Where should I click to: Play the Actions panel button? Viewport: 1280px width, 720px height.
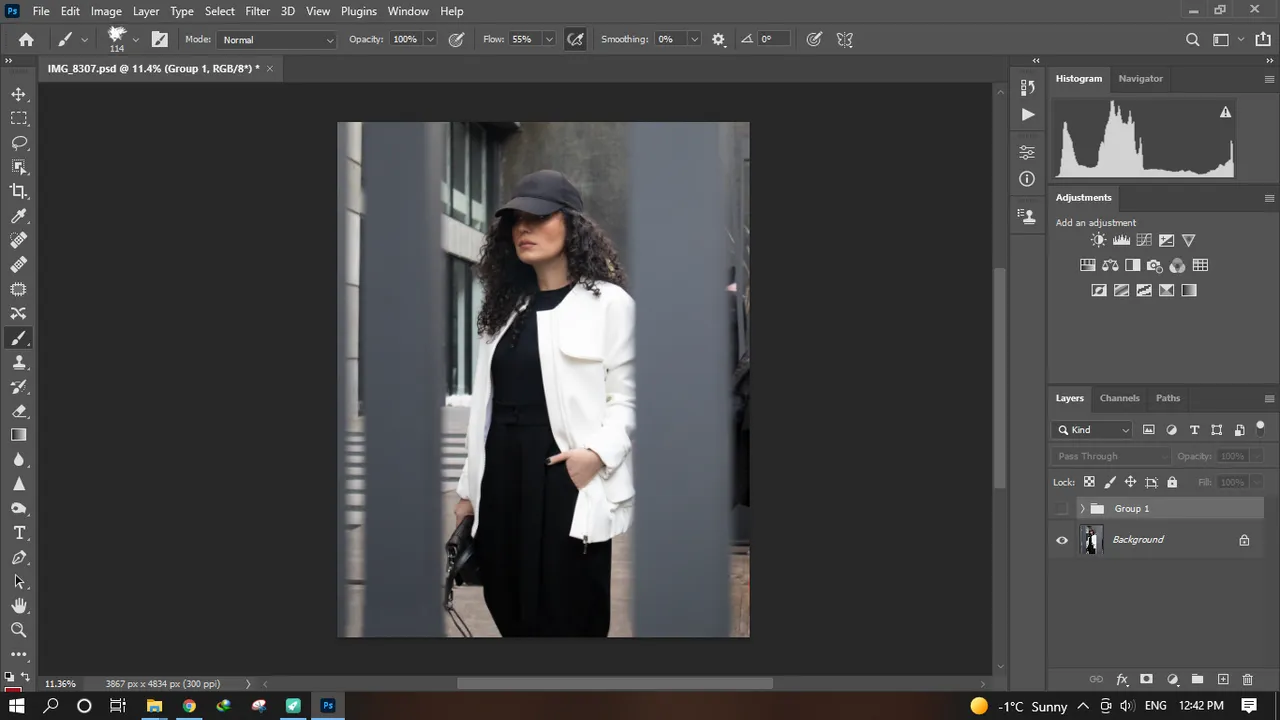[1027, 115]
